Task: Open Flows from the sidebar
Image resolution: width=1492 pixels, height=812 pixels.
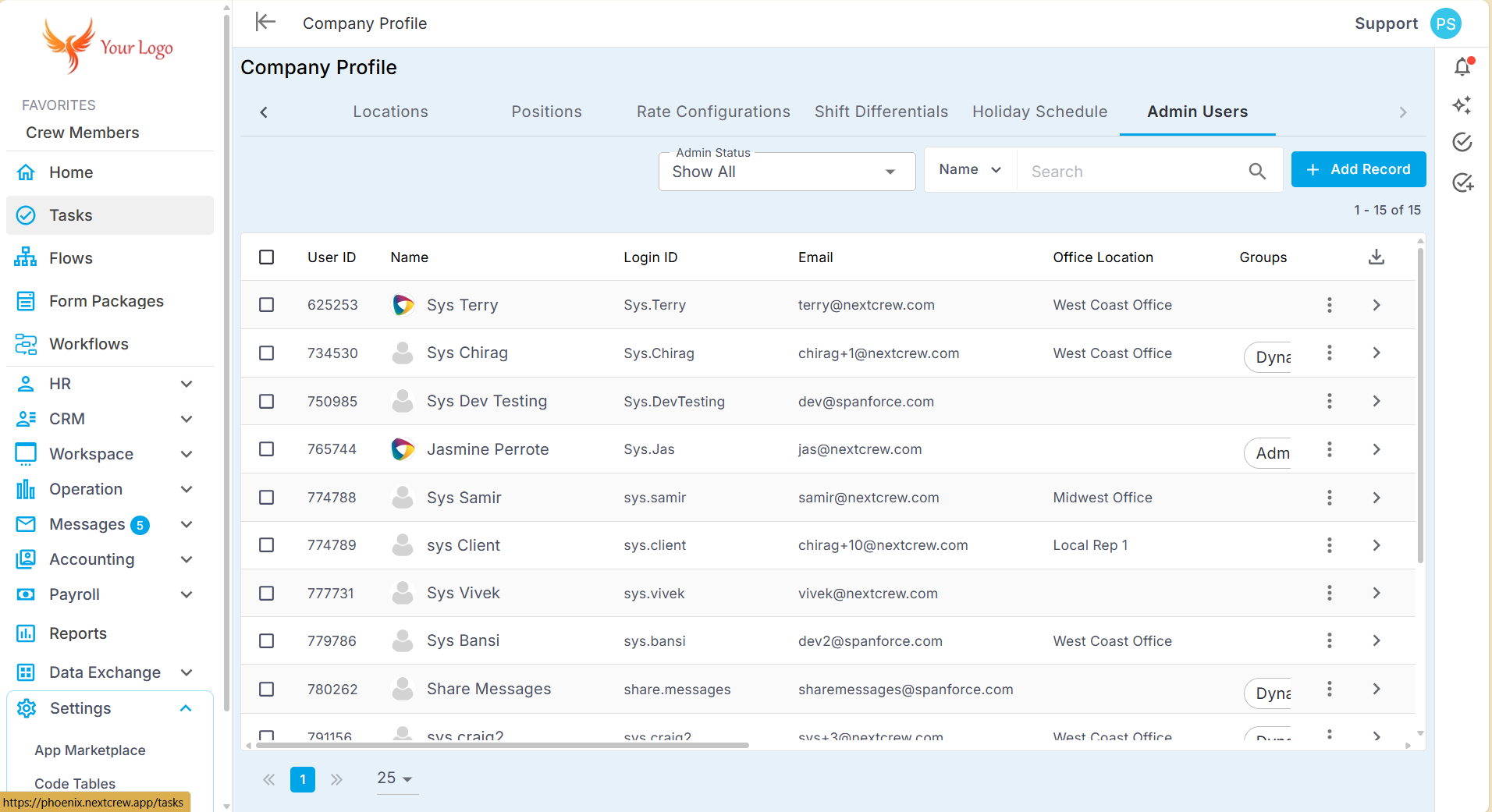Action: pos(110,258)
